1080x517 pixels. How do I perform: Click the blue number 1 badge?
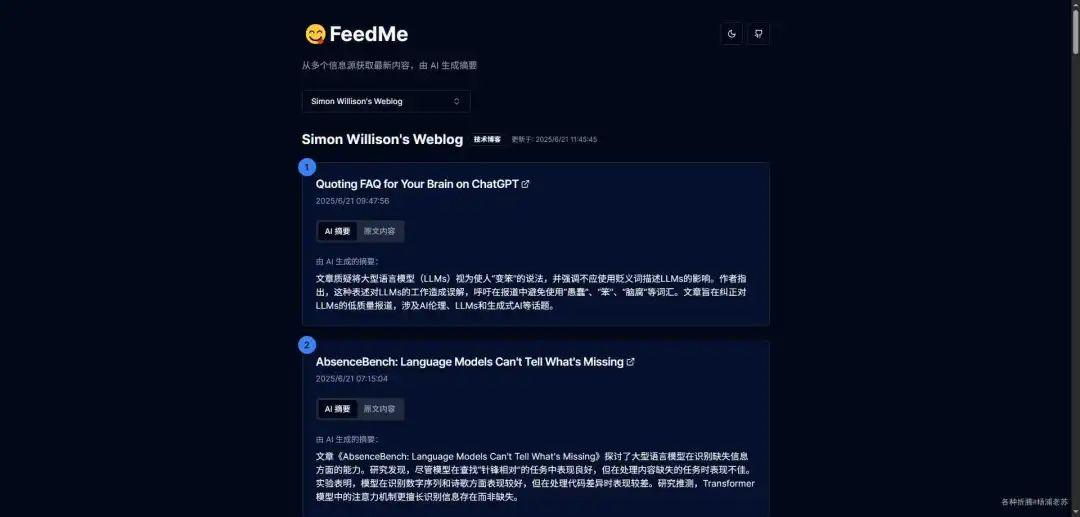point(307,167)
